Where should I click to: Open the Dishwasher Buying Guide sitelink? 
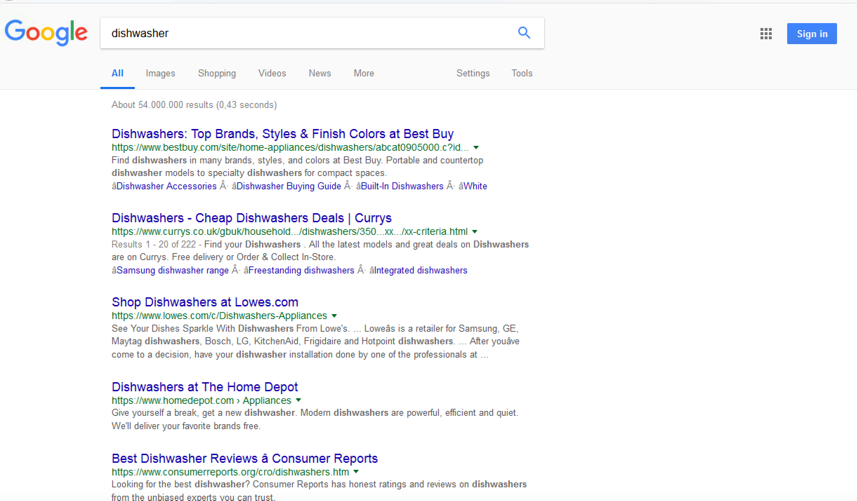tap(288, 186)
